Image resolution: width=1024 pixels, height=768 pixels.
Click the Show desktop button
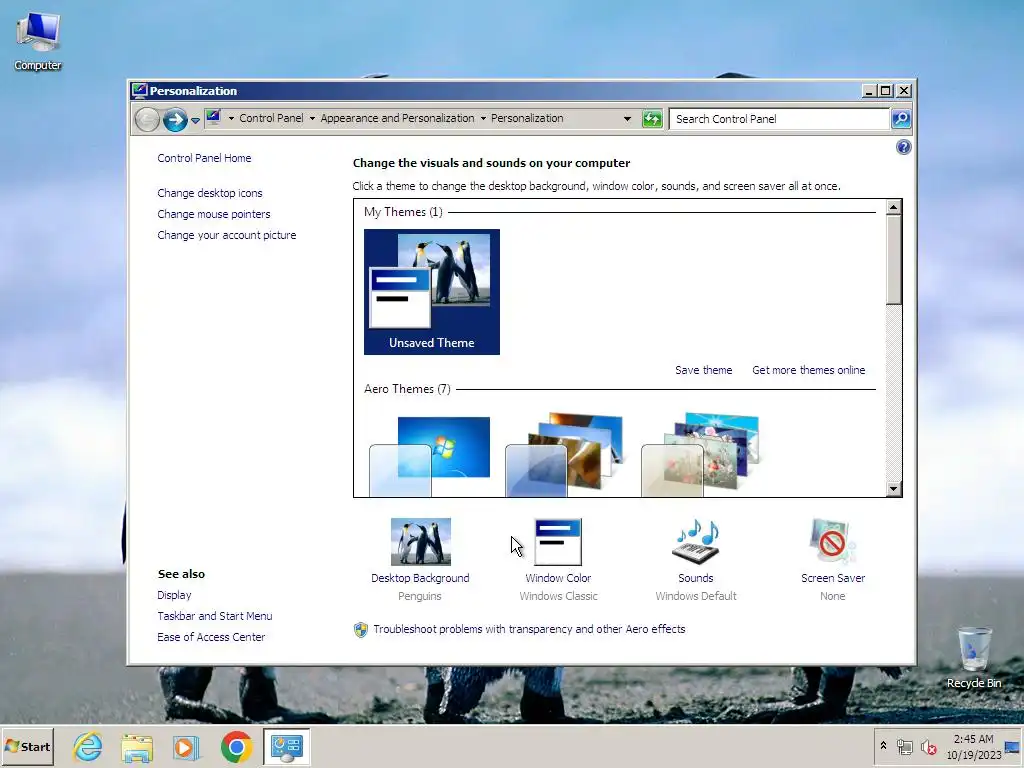[1014, 746]
